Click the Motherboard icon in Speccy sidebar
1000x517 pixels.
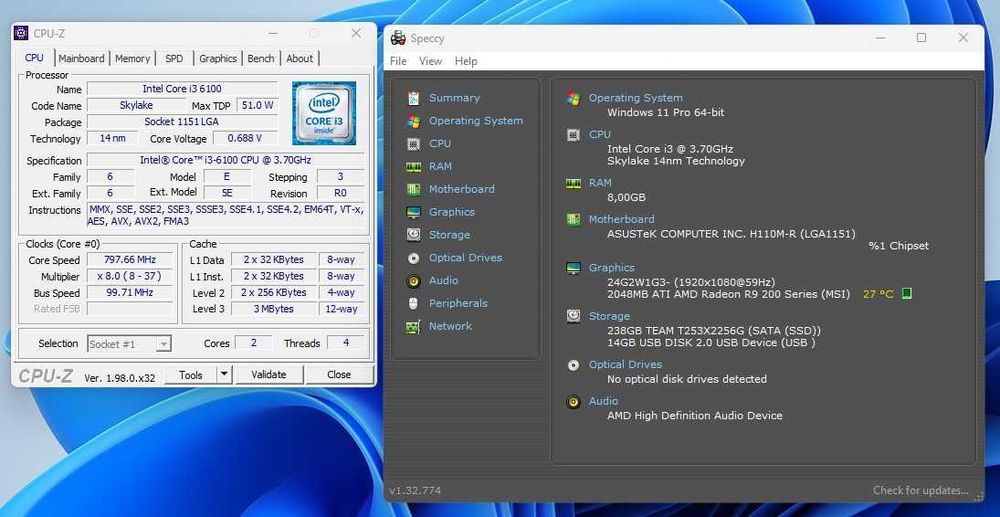[413, 189]
